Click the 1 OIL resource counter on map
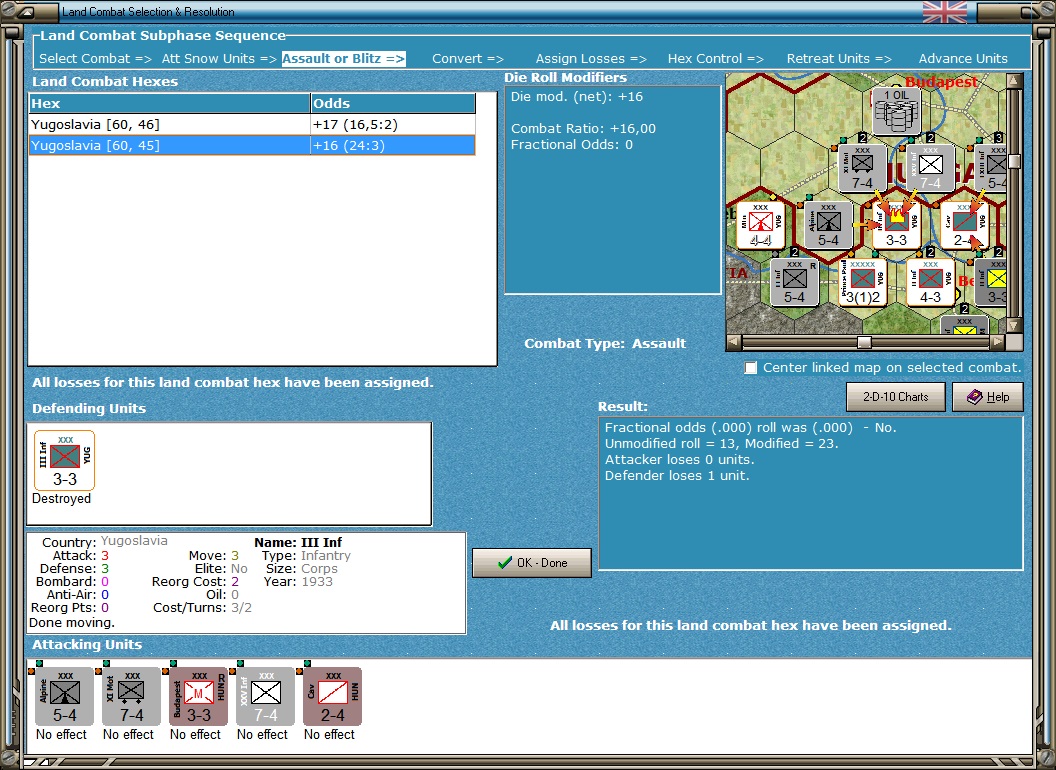Screen dimensions: 1056x770 tap(896, 112)
